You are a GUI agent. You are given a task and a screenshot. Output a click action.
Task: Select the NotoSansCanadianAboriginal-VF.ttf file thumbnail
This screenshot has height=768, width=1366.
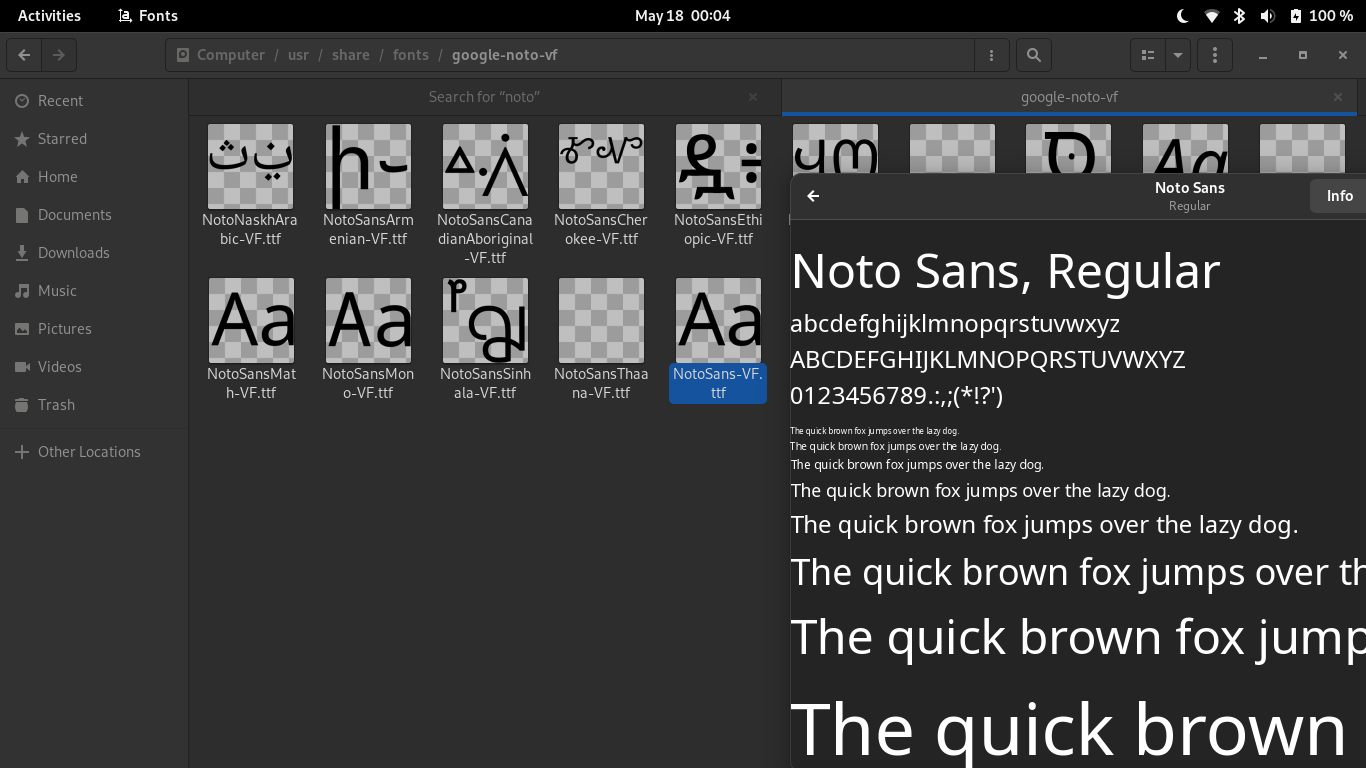coord(485,166)
